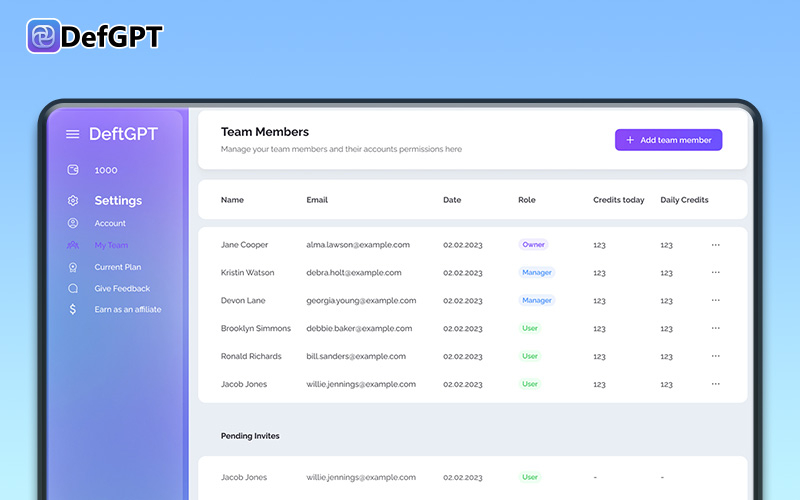Click the DefGPT logo icon at top
The width and height of the screenshot is (800, 500).
point(43,36)
